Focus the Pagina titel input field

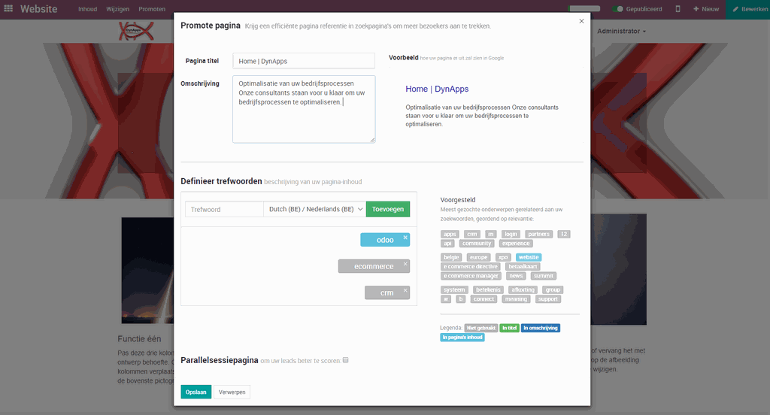click(x=303, y=61)
